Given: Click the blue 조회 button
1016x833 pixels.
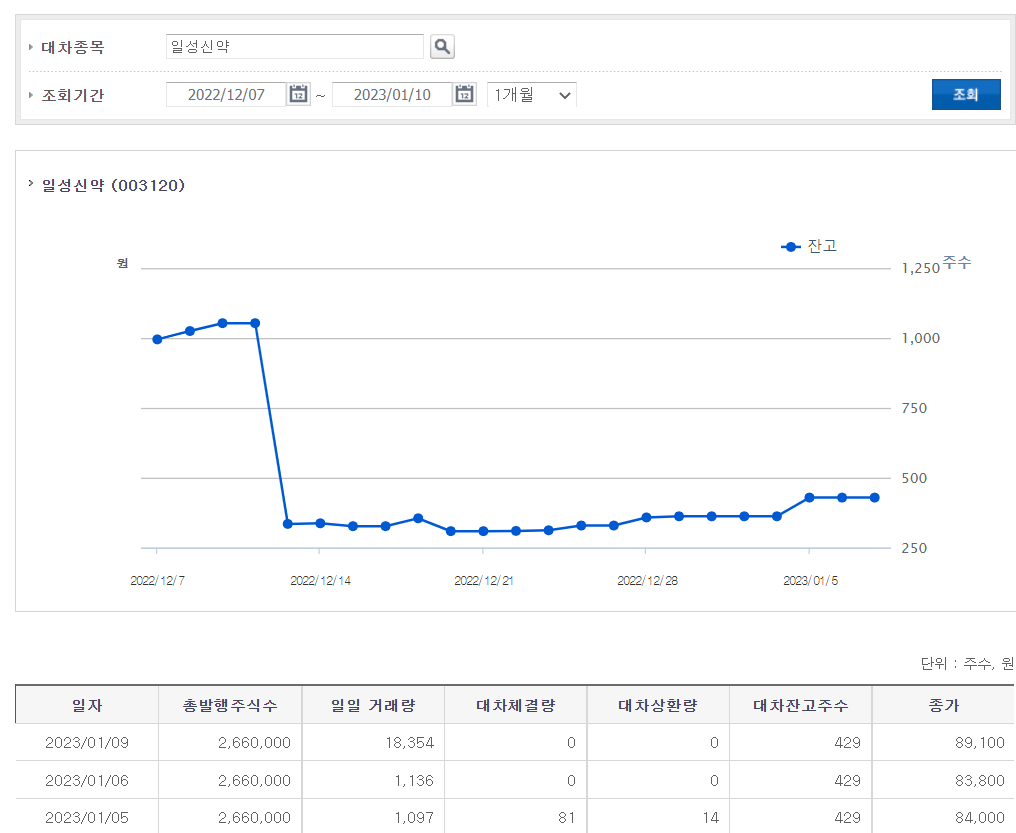Looking at the screenshot, I should point(965,95).
